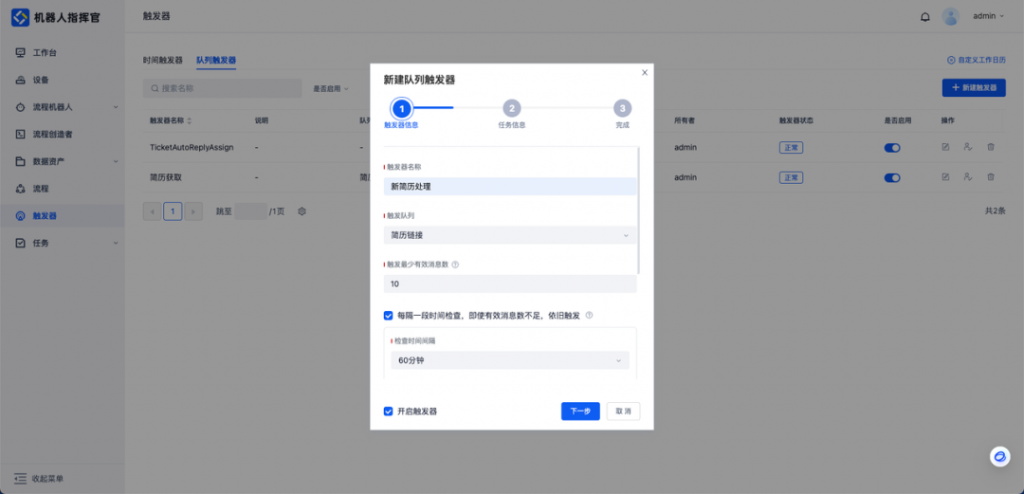This screenshot has height=494, width=1024.
Task: Uncheck 每隔一段时间检查 checkbox
Action: coord(389,315)
